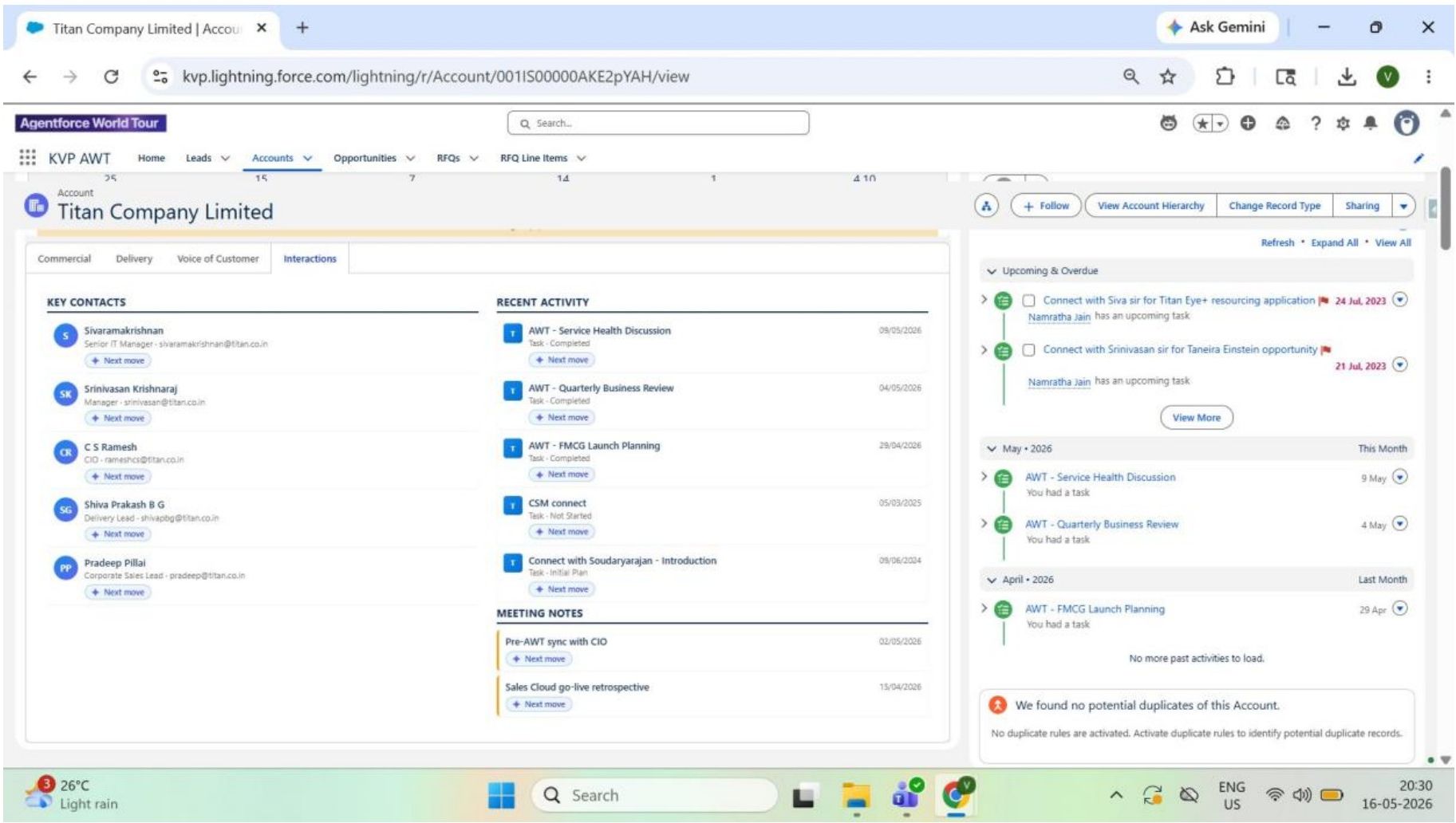This screenshot has height=823, width=1456.
Task: Click the page vertical scrollbar thumb
Action: tap(1446, 209)
